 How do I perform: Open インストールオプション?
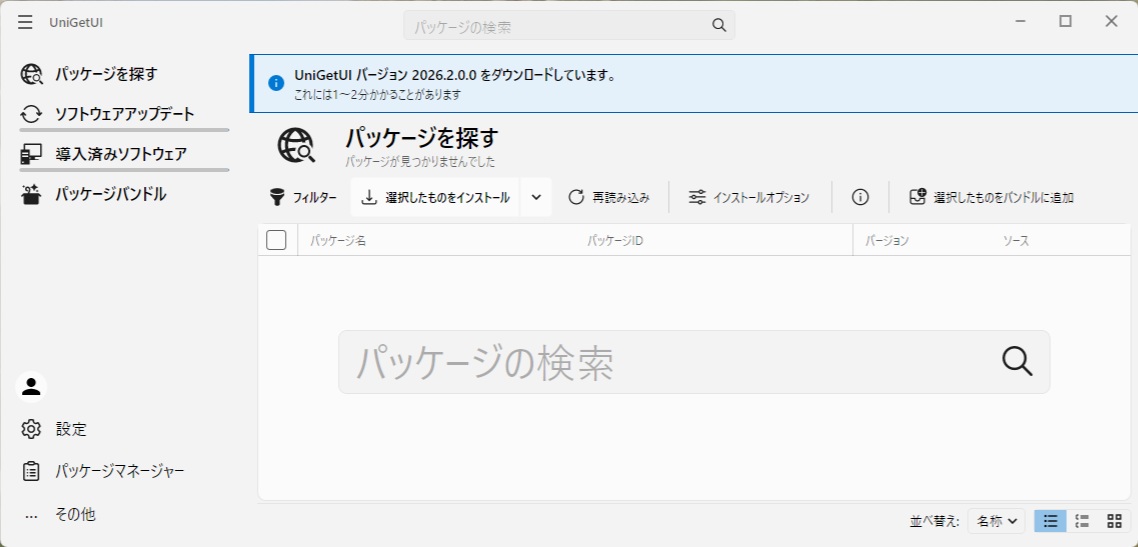pyautogui.click(x=748, y=197)
